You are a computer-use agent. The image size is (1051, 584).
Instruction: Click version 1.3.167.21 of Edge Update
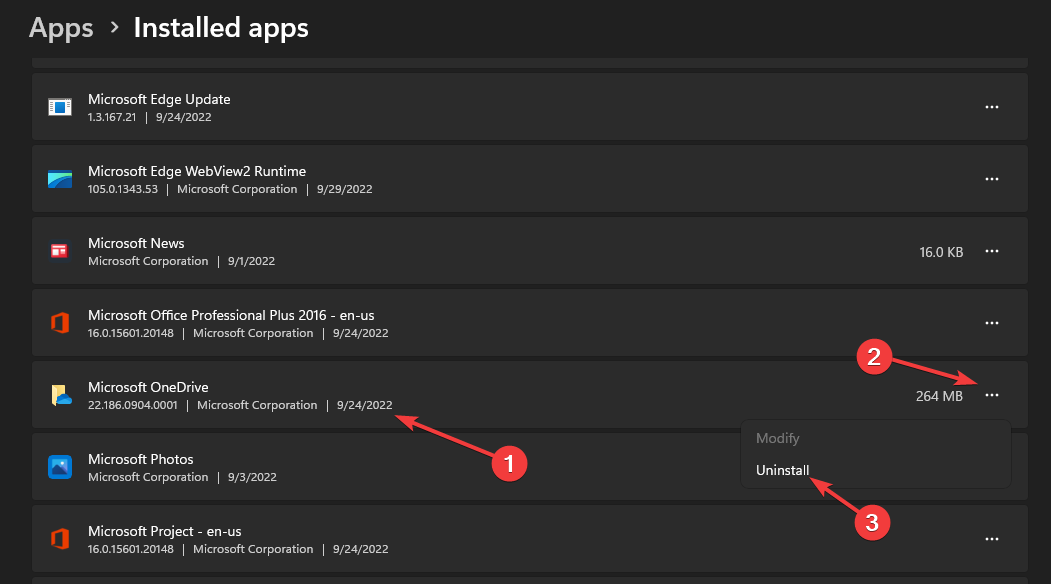click(112, 117)
